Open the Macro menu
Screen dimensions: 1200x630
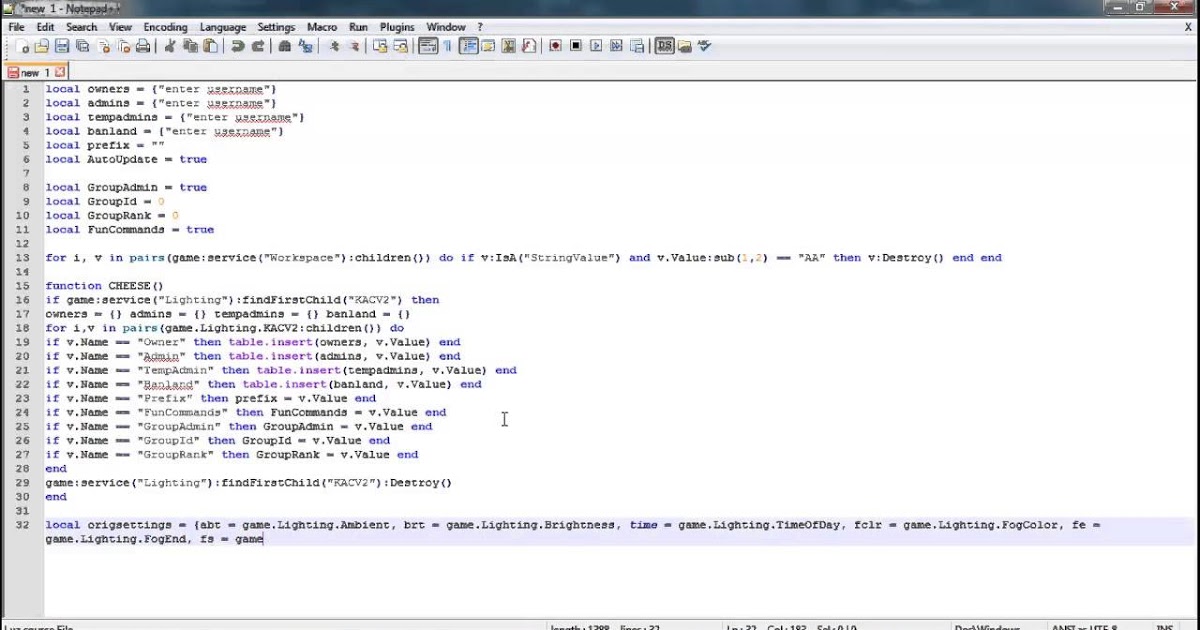[322, 27]
